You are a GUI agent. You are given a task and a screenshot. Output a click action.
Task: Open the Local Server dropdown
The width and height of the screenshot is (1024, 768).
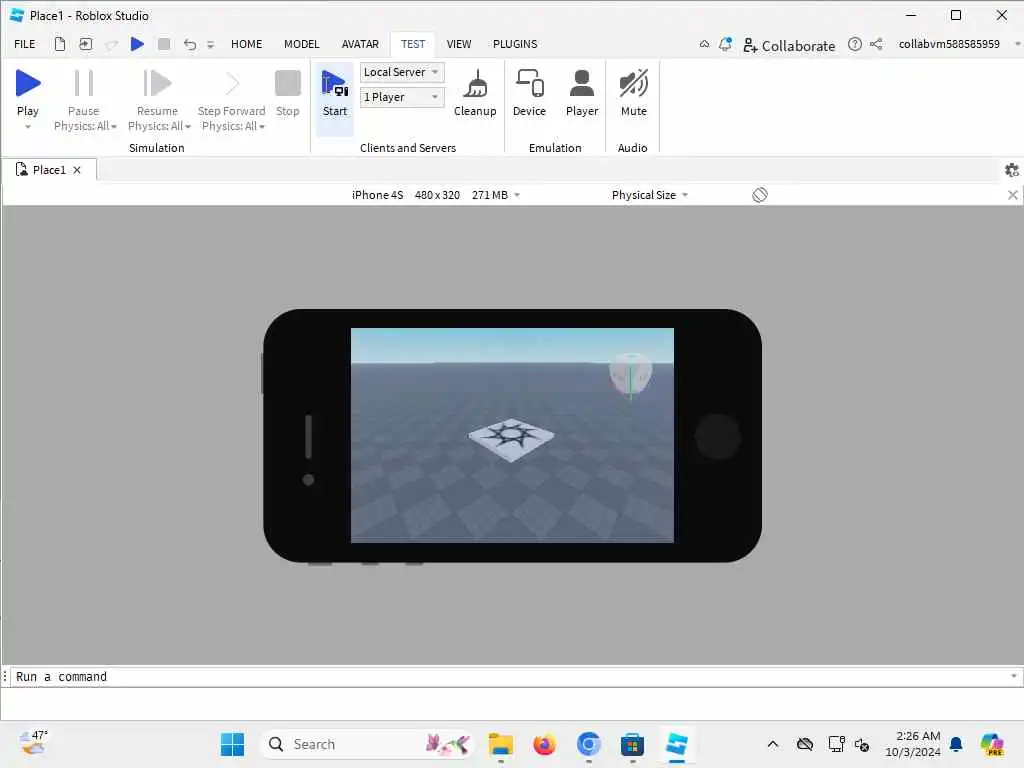click(402, 72)
